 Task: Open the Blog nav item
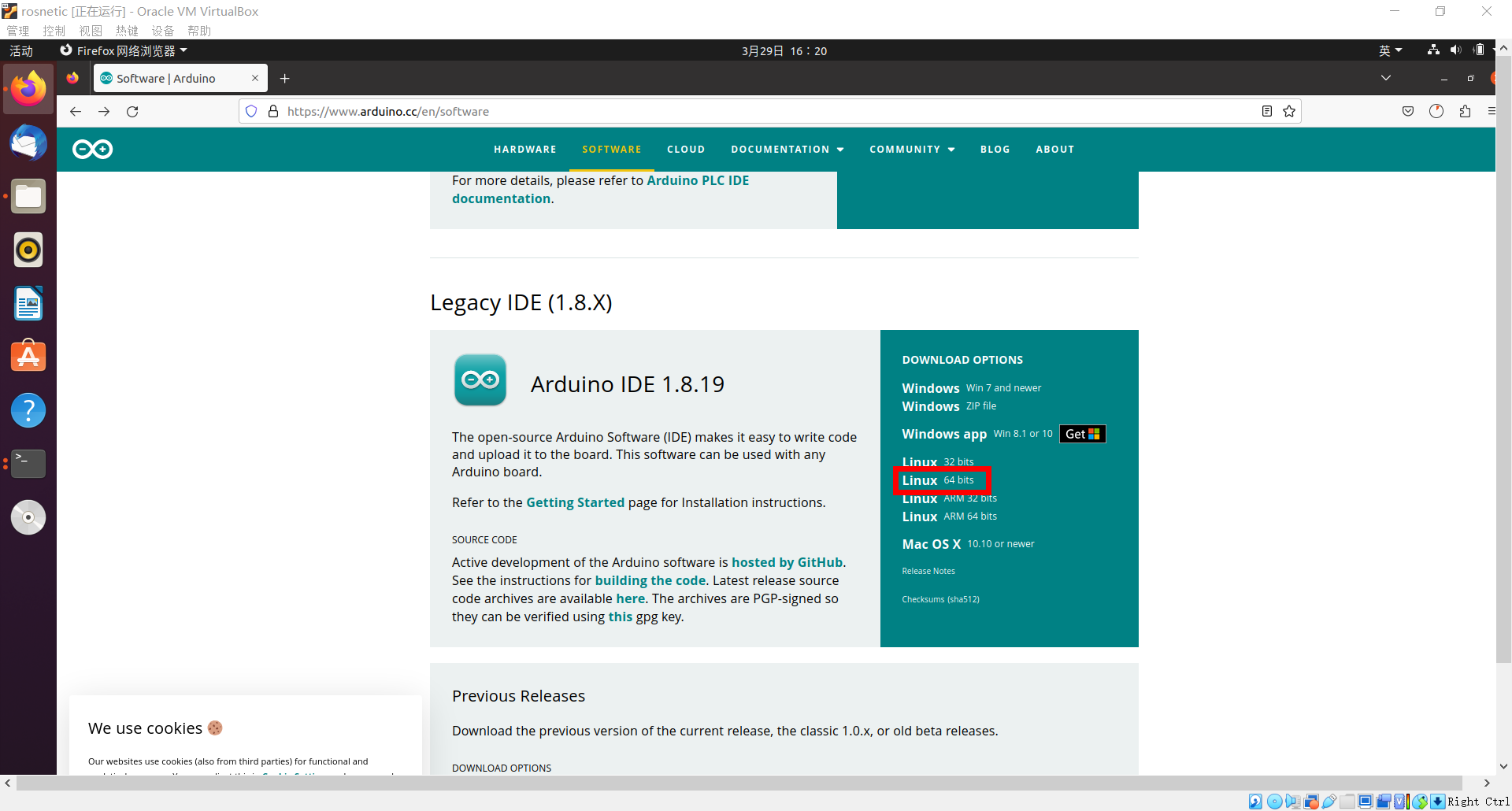coord(995,150)
